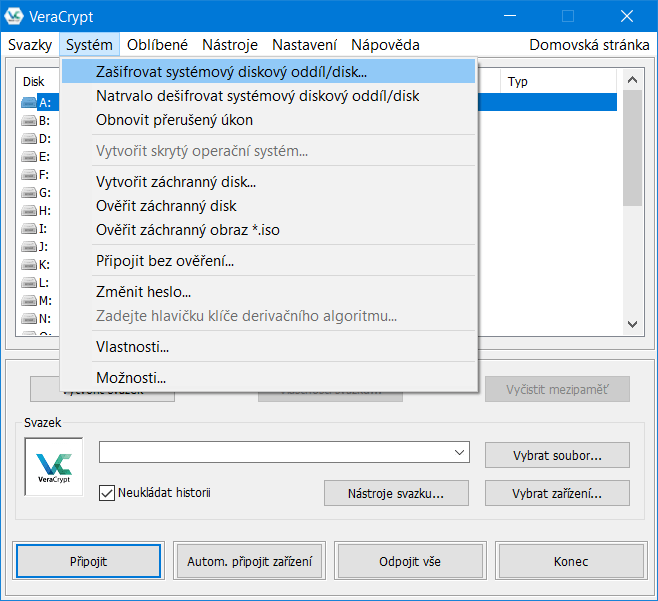The height and width of the screenshot is (601, 658).
Task: Click the drive list scroll up arrow
Action: click(x=632, y=80)
